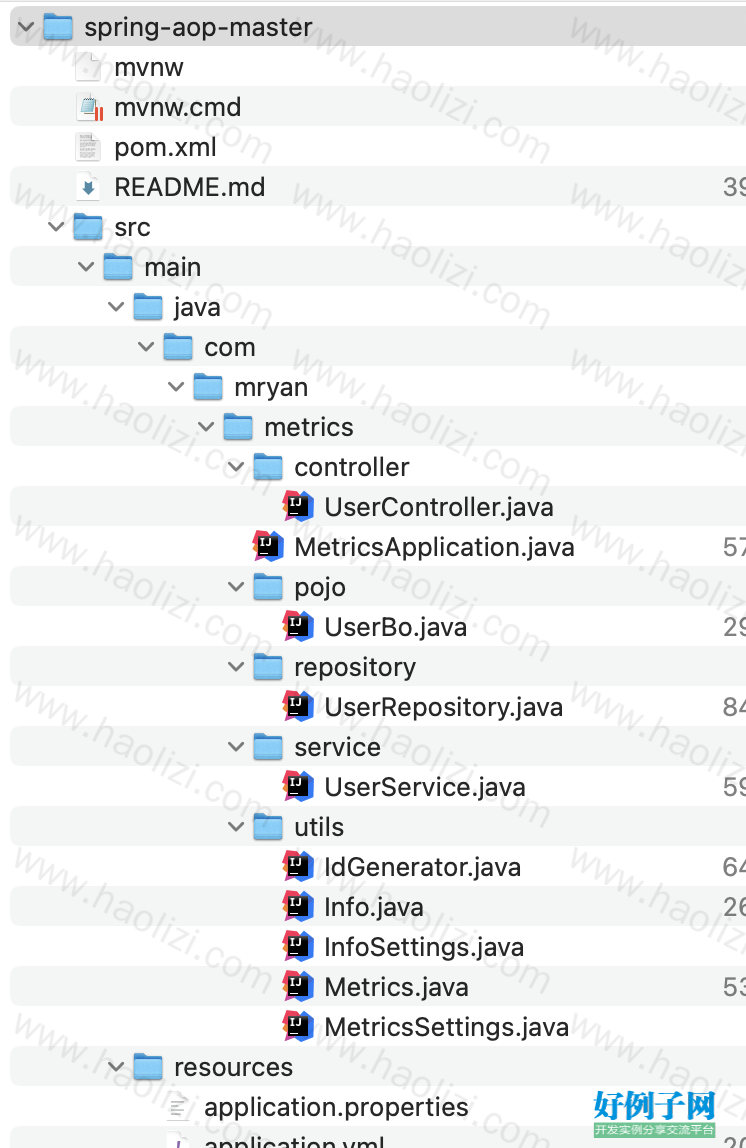This screenshot has height=1148, width=746.
Task: Click the IntelliJ icon of MetricsSettings.java
Action: (x=298, y=1026)
